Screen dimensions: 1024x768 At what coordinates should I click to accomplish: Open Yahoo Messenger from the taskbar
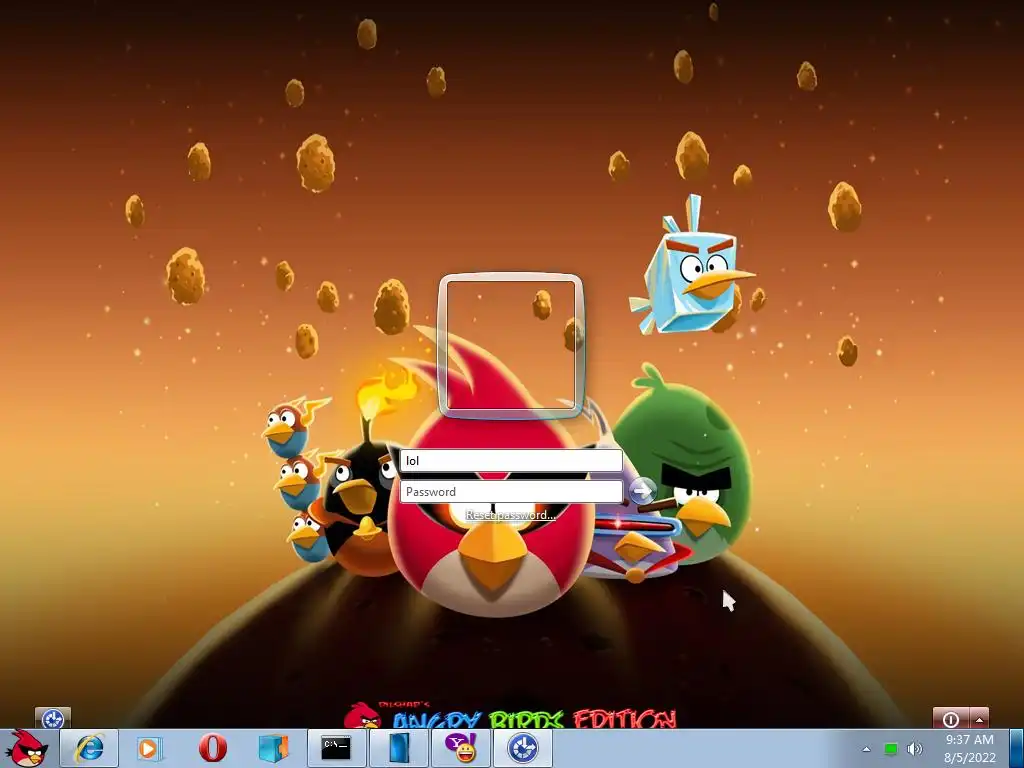461,748
